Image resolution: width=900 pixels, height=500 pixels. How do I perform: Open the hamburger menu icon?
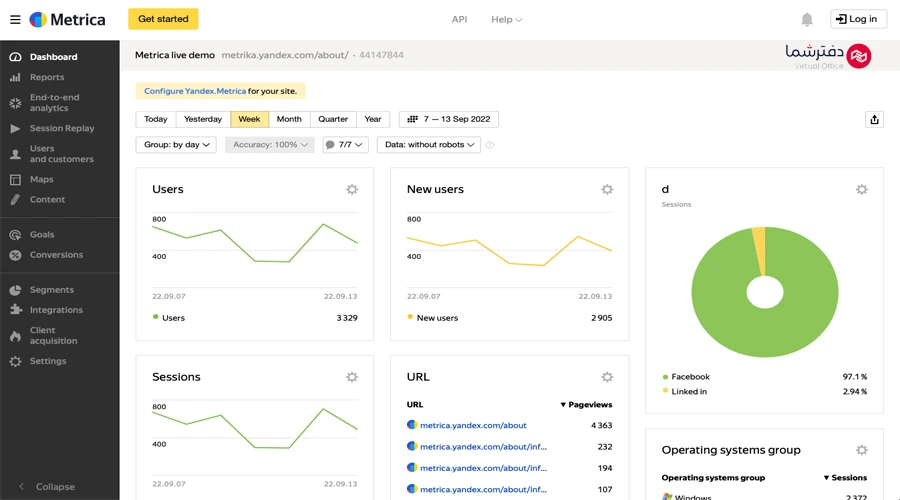click(x=15, y=20)
